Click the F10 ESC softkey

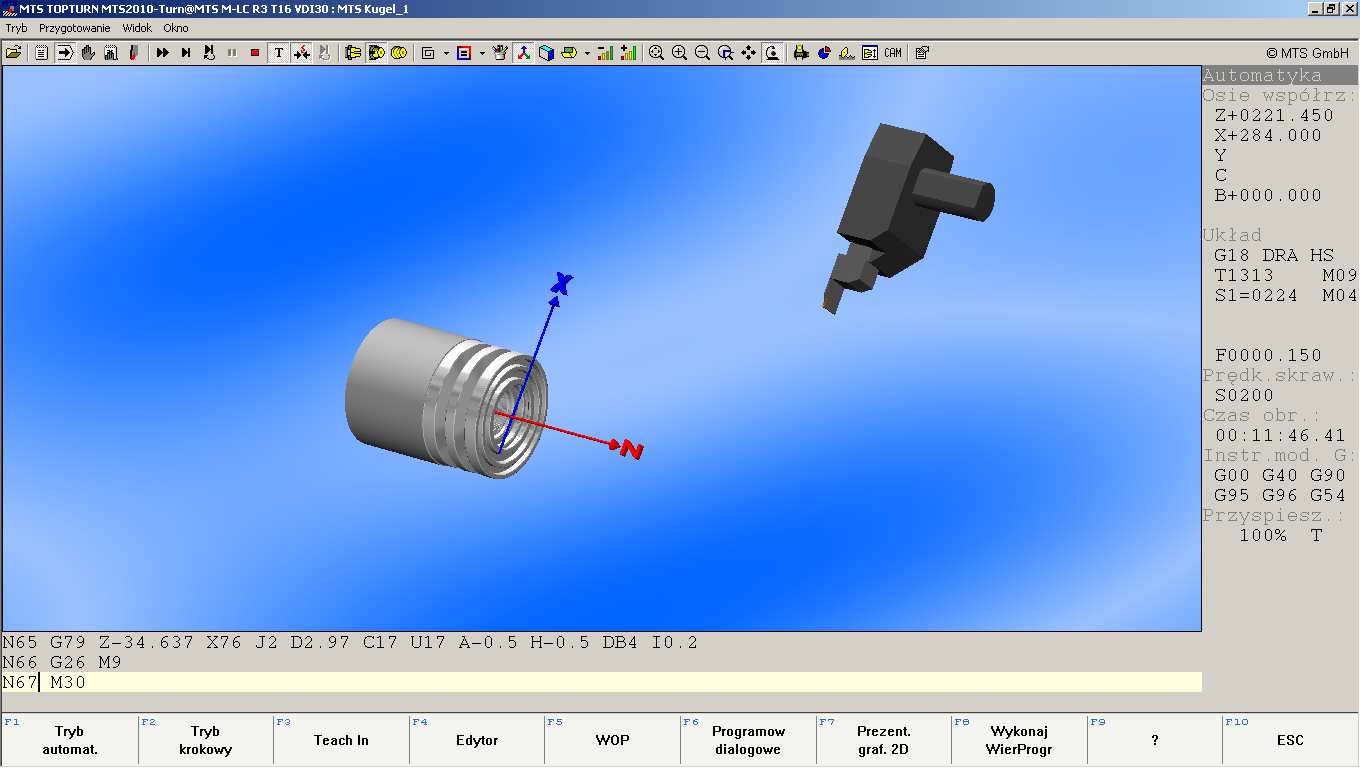pyautogui.click(x=1291, y=740)
